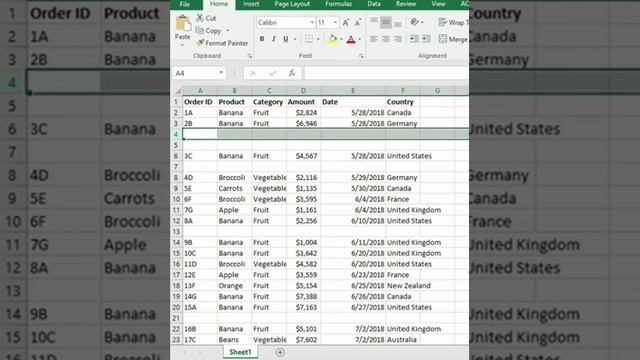Open the Name Box dropdown showing A4
Image resolution: width=640 pixels, height=360 pixels.
click(x=221, y=73)
